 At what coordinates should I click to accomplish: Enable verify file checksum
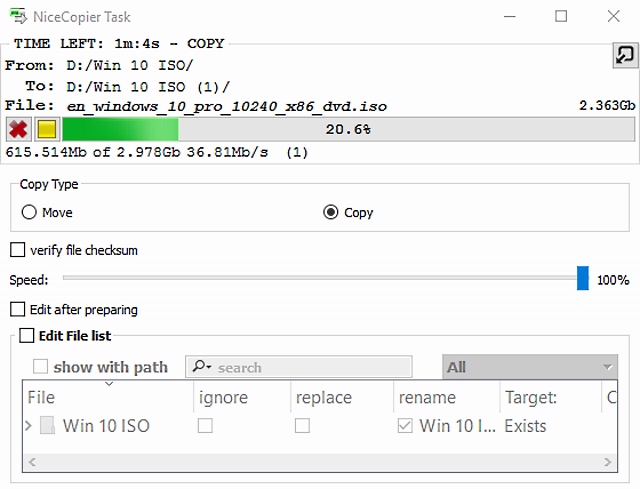pos(18,250)
